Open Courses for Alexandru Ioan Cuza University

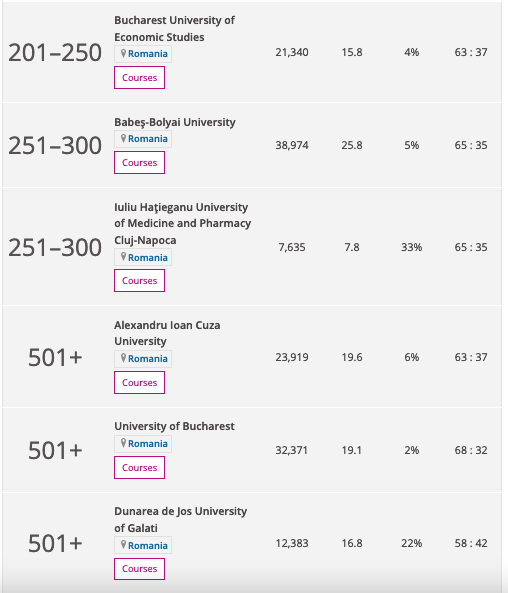pyautogui.click(x=140, y=382)
